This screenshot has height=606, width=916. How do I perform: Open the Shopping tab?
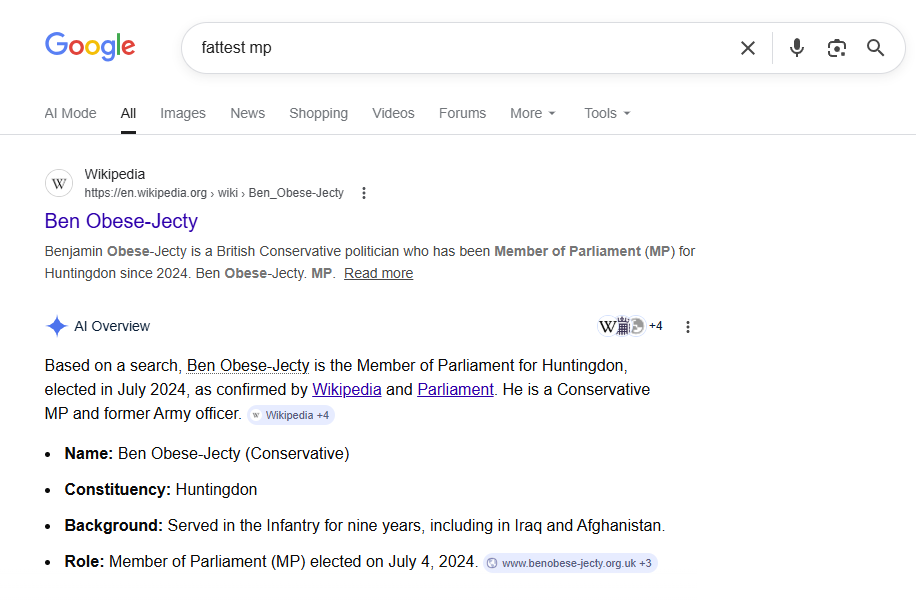click(x=318, y=113)
